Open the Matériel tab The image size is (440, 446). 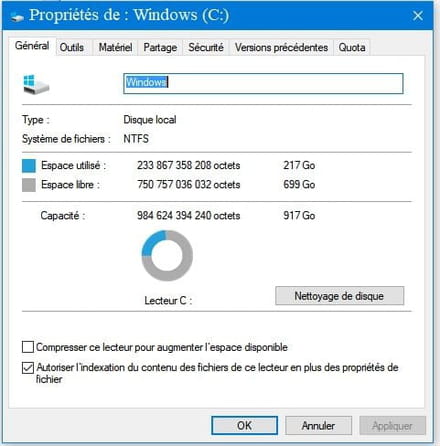point(115,47)
